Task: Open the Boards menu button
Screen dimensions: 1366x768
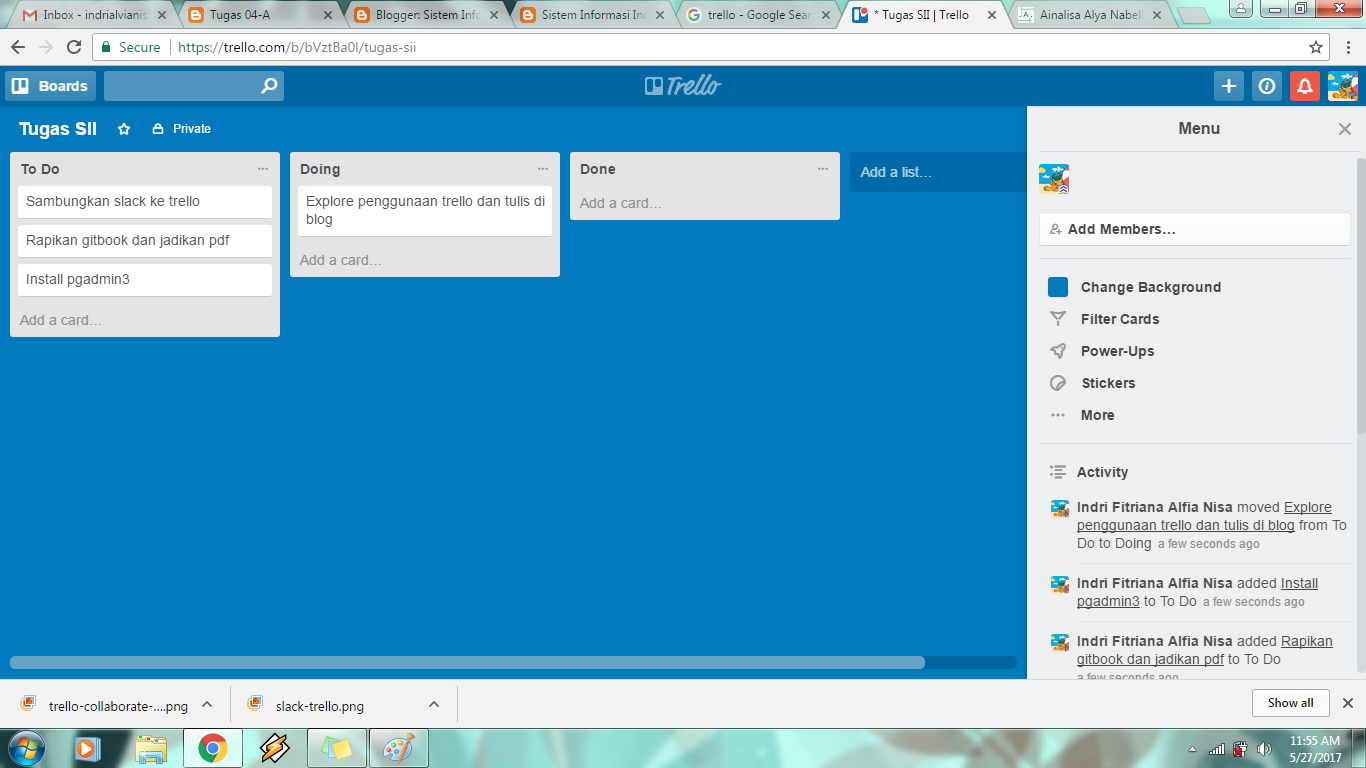Action: coord(50,86)
